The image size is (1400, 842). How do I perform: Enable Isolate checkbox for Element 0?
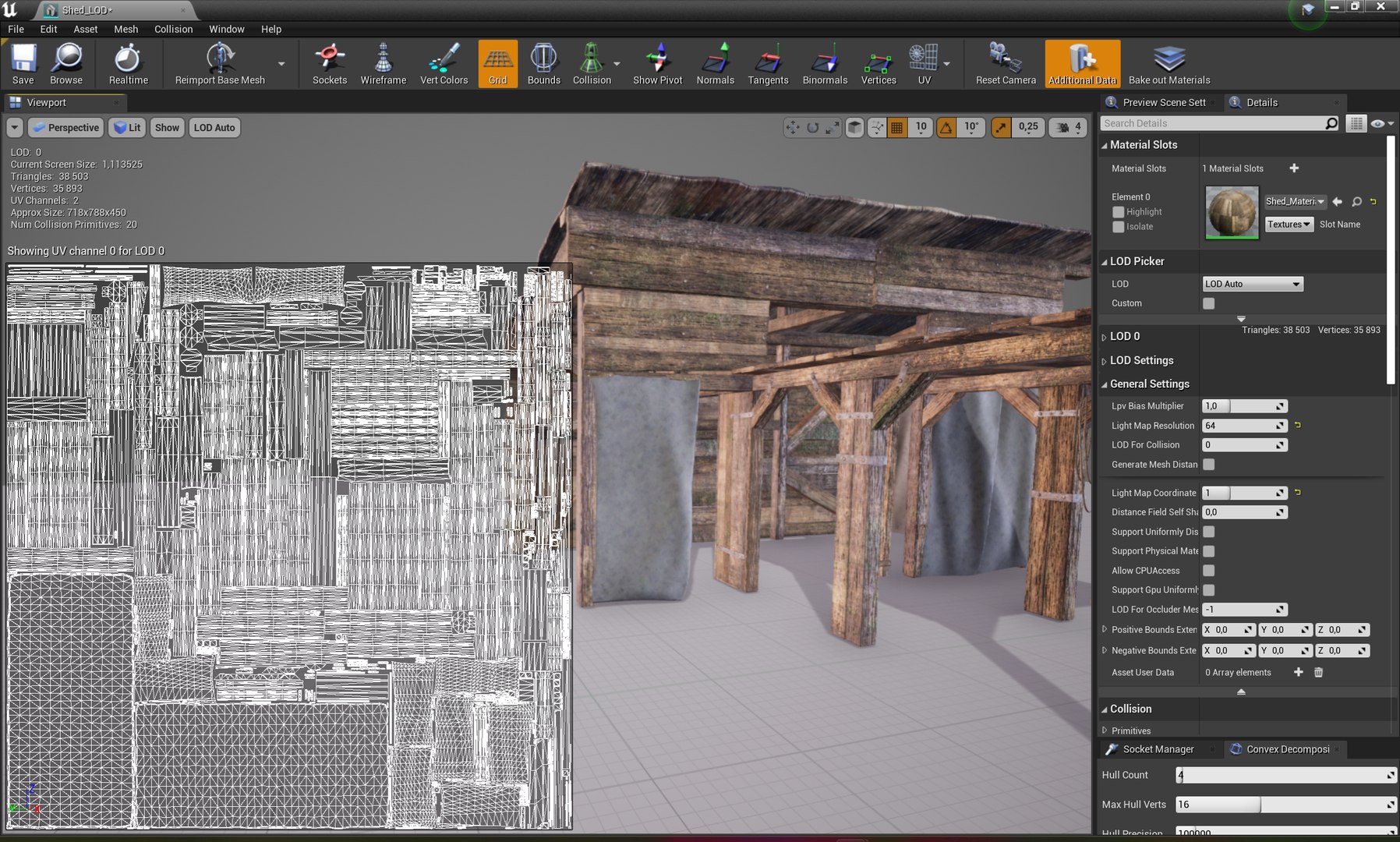[1119, 227]
